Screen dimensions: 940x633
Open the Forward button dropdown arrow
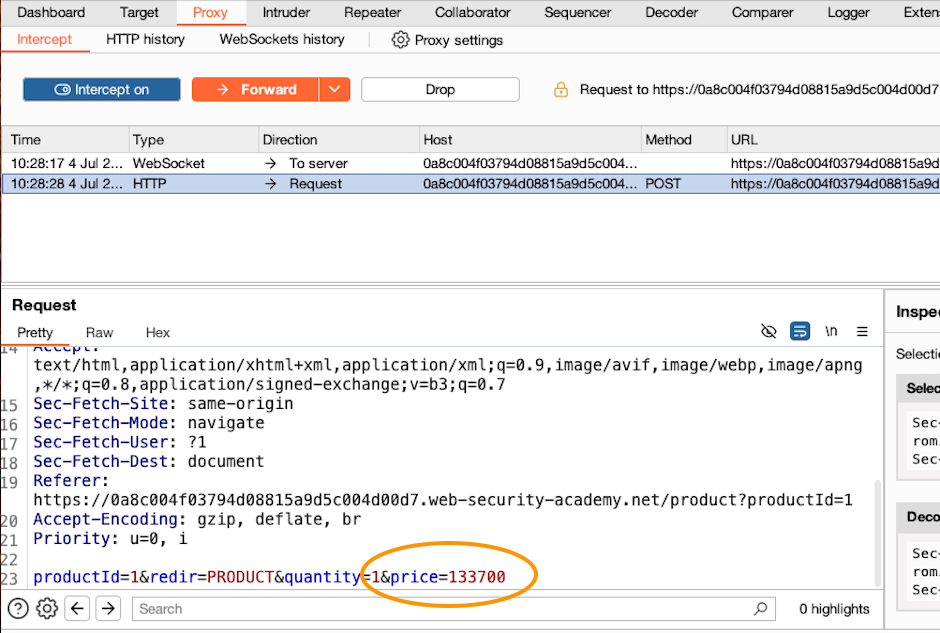(334, 89)
